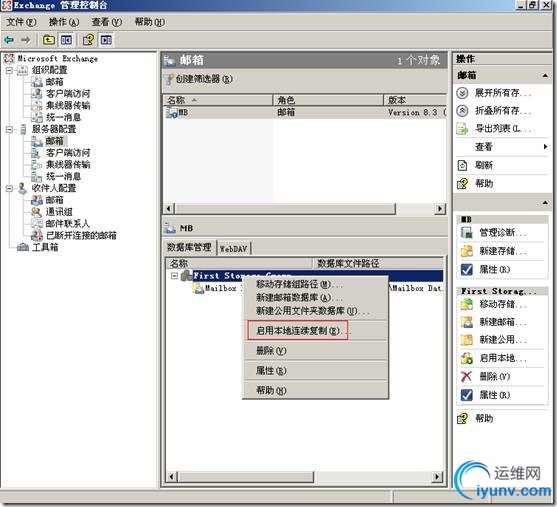
Task: Sort by 角色 column header
Action: coord(328,100)
